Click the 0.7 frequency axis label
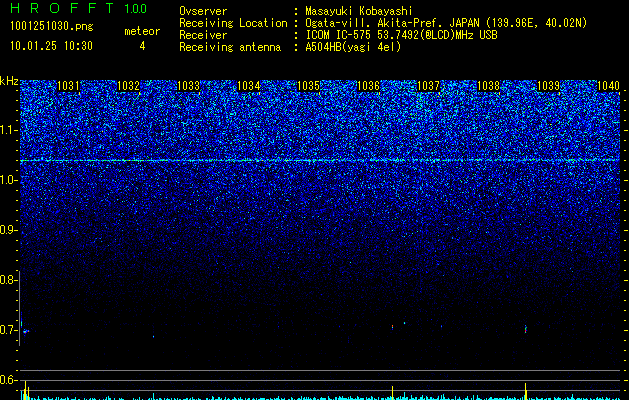This screenshot has height=400, width=629. (x=9, y=330)
